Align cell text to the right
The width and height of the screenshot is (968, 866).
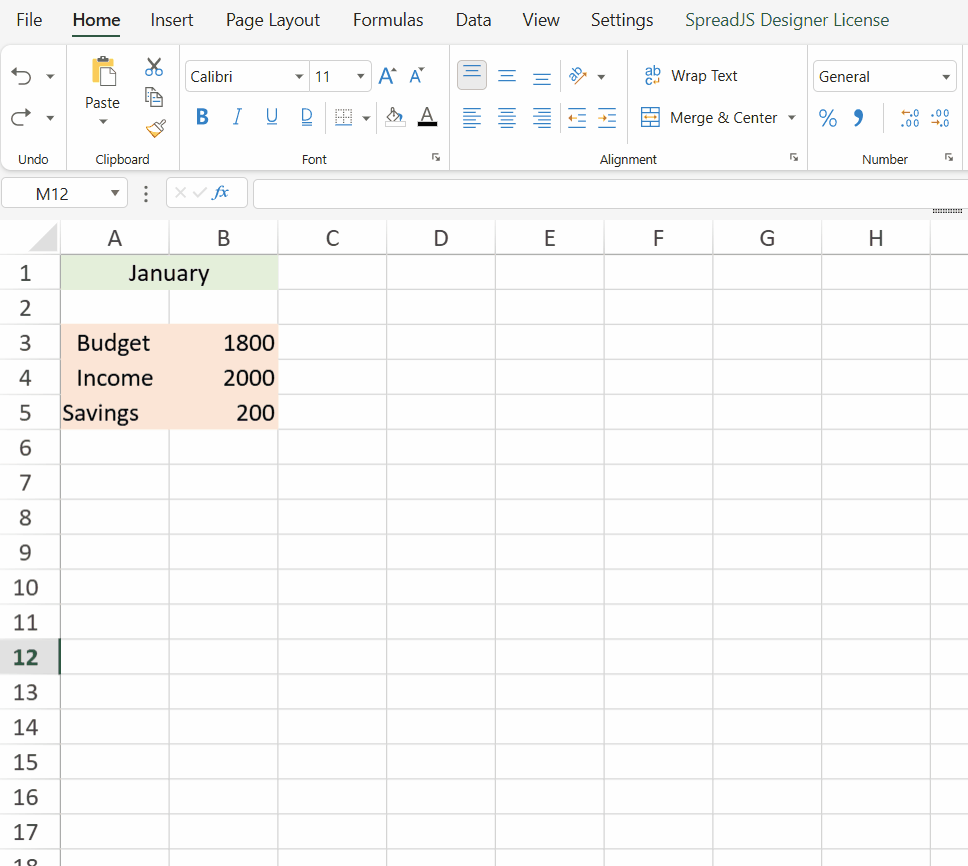click(x=542, y=117)
